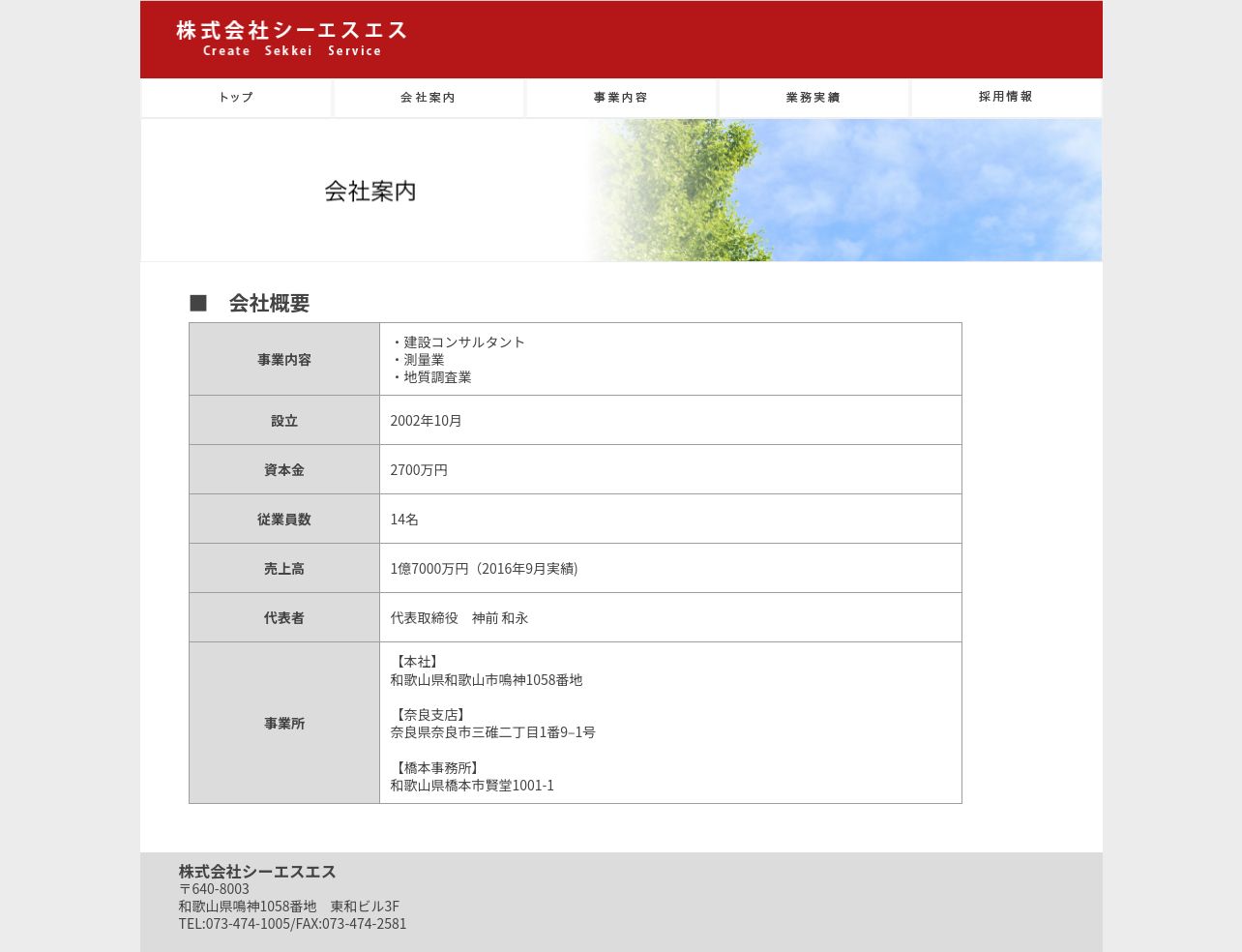The image size is (1242, 952).
Task: Open the 会社案内 navigation tab
Action: pos(429,98)
